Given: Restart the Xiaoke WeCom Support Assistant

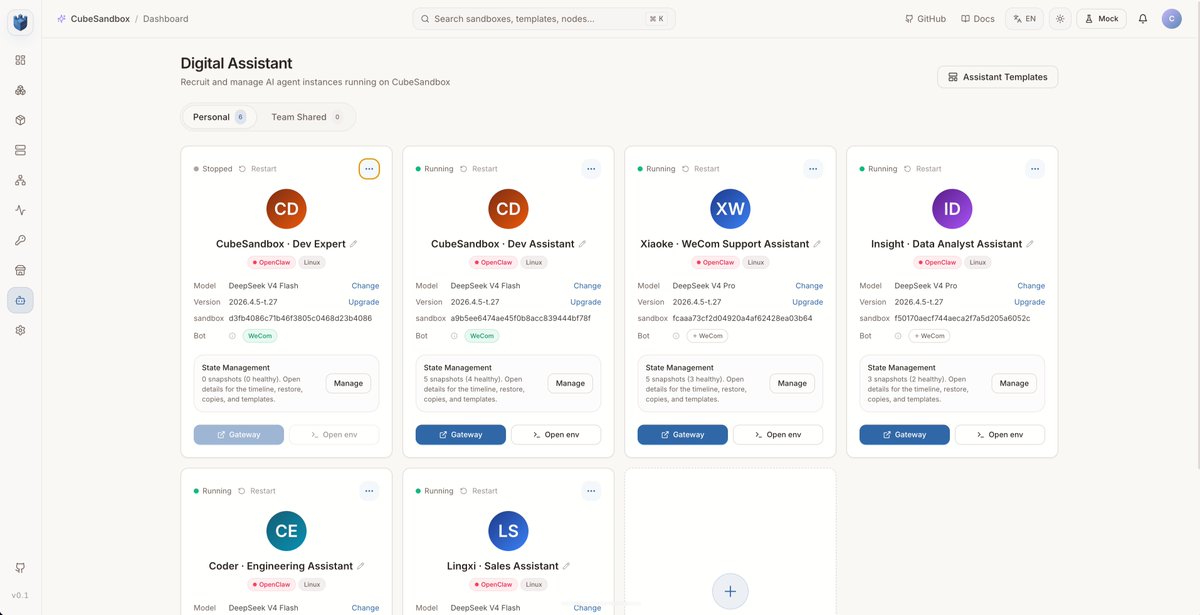Looking at the screenshot, I should (x=700, y=169).
